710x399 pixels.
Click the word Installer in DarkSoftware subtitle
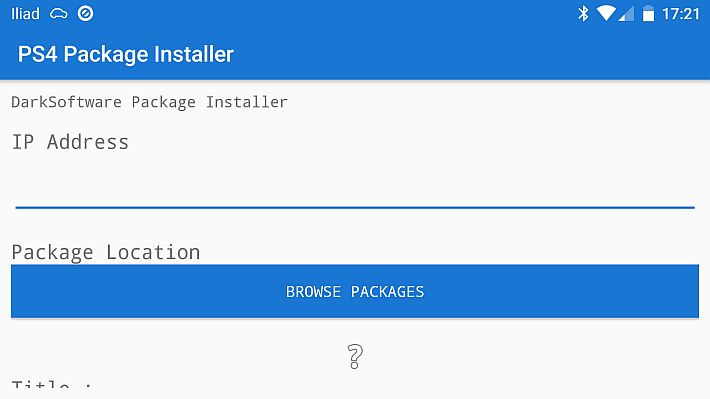[x=247, y=102]
